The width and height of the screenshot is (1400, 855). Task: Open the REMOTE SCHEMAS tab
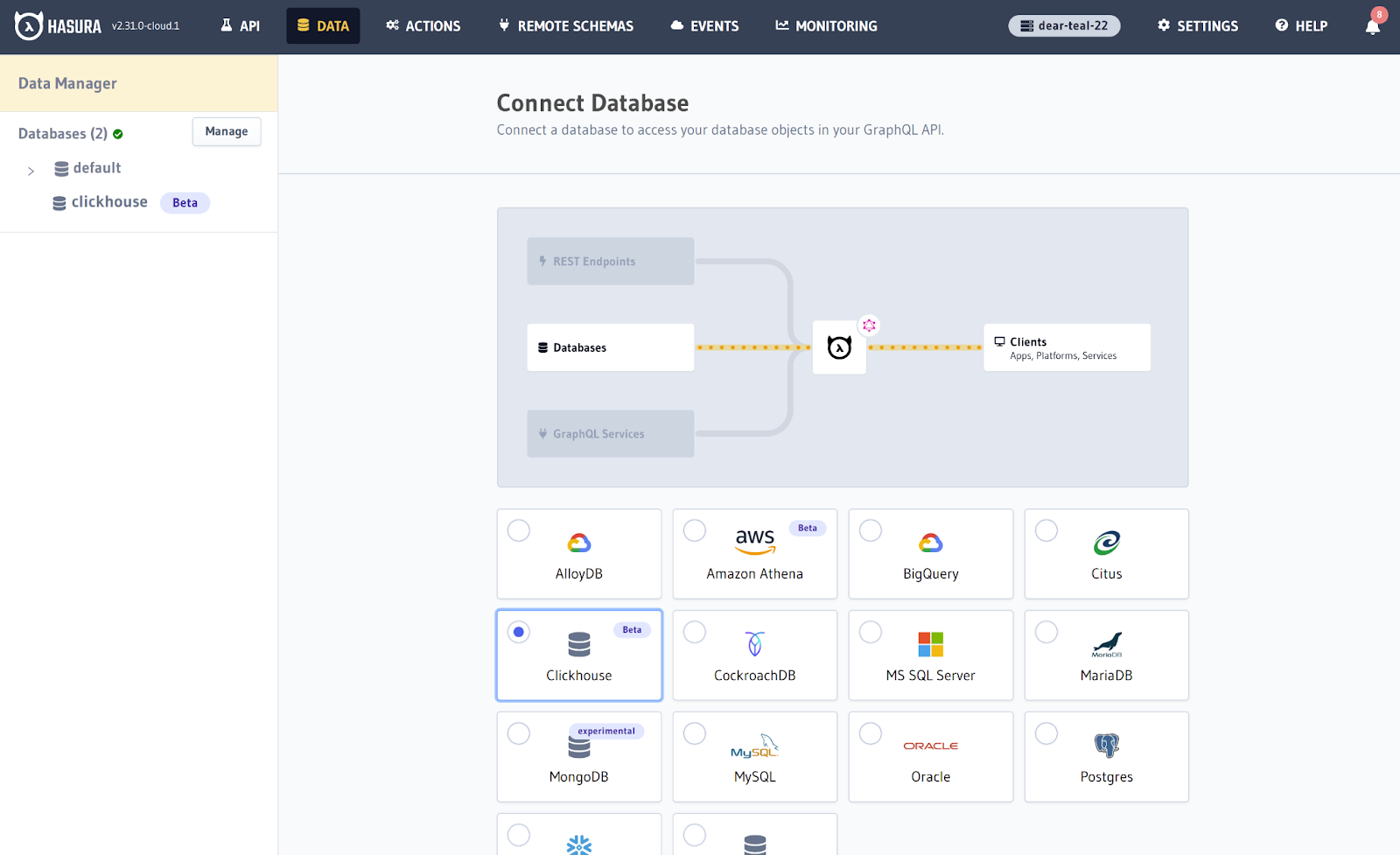[x=566, y=26]
